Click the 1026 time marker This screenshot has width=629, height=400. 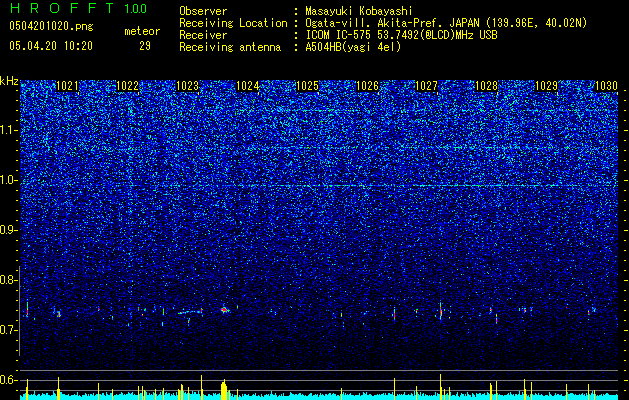[367, 86]
